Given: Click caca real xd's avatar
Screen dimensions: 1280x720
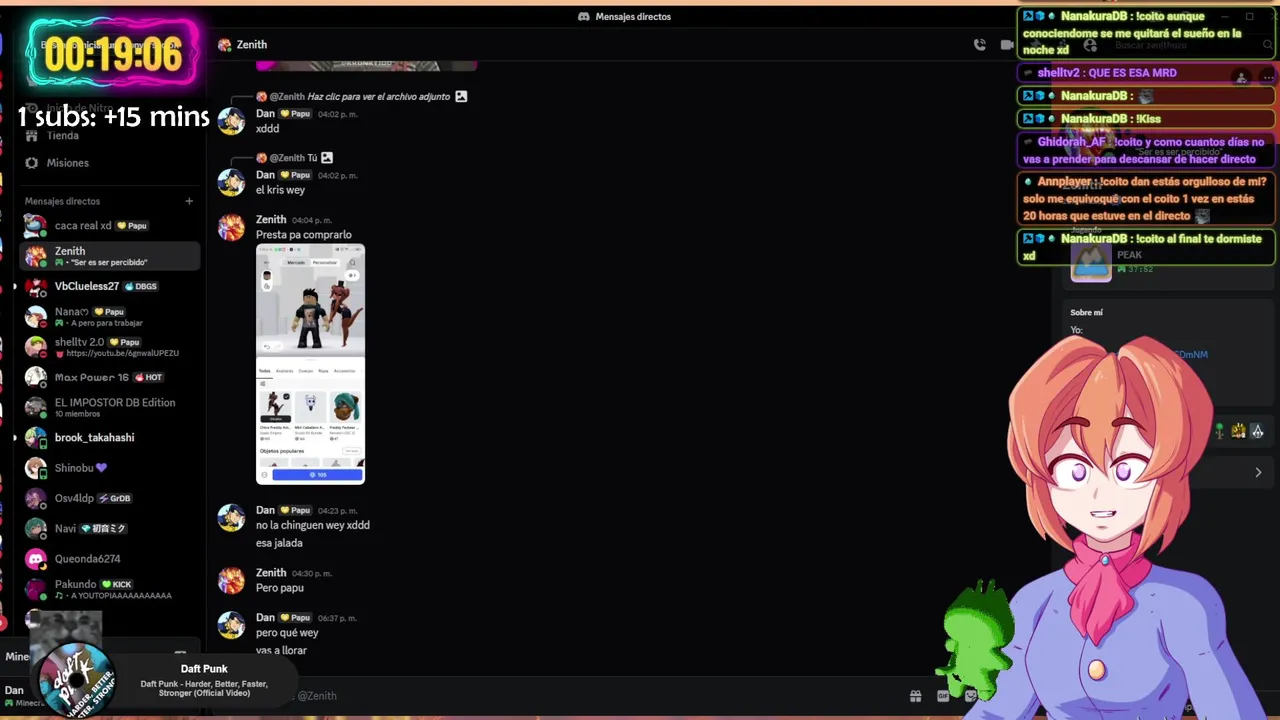Looking at the screenshot, I should point(36,226).
